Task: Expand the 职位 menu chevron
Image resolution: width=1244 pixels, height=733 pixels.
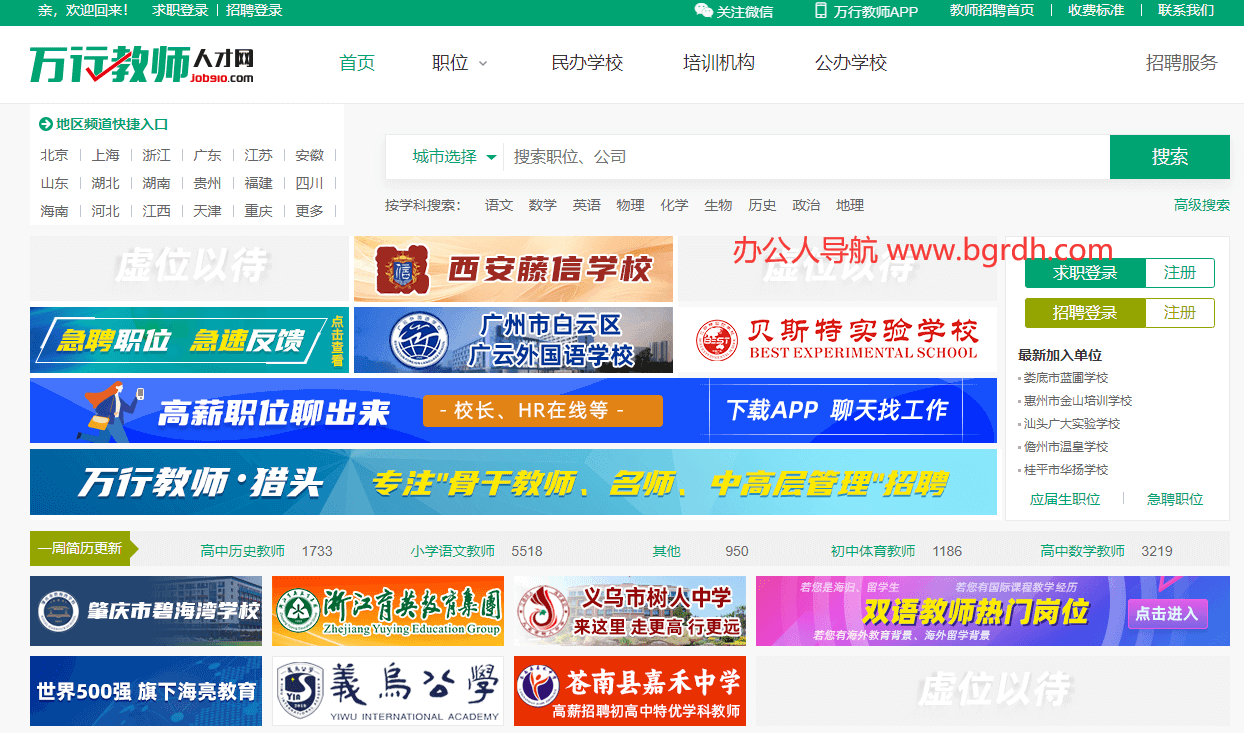Action: (x=483, y=63)
